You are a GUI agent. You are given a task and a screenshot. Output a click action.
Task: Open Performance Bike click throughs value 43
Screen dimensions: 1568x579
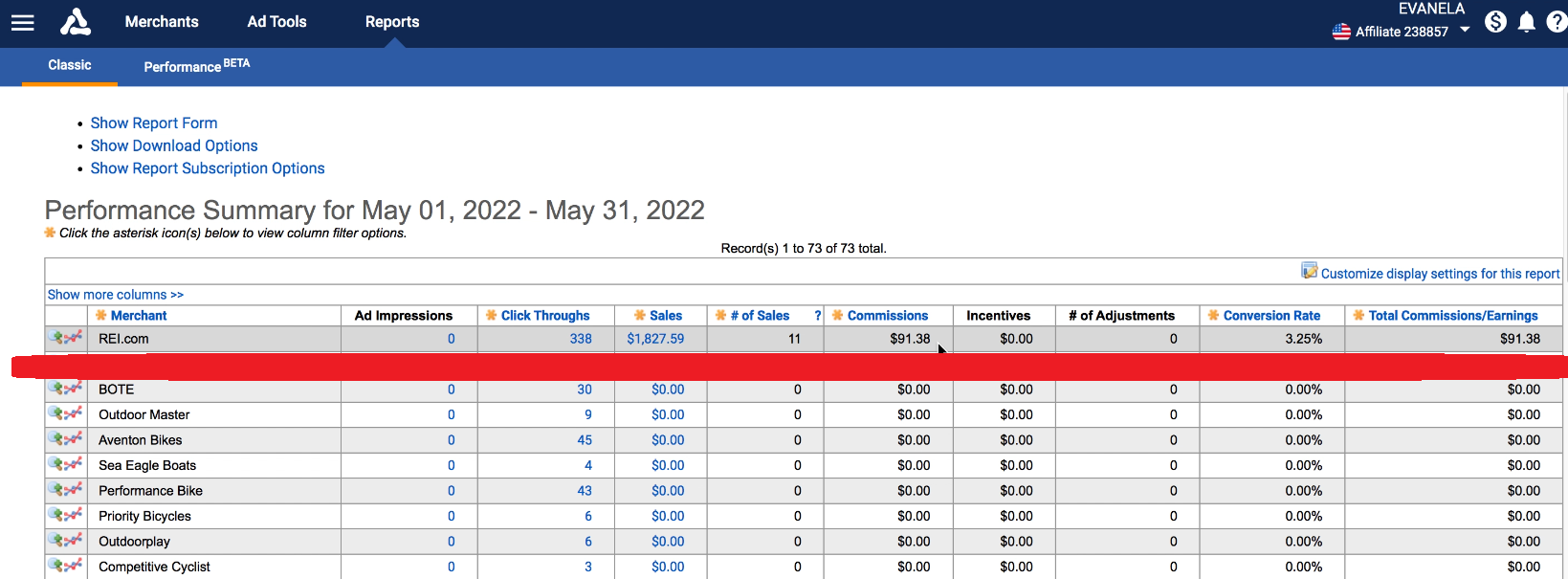coord(585,491)
